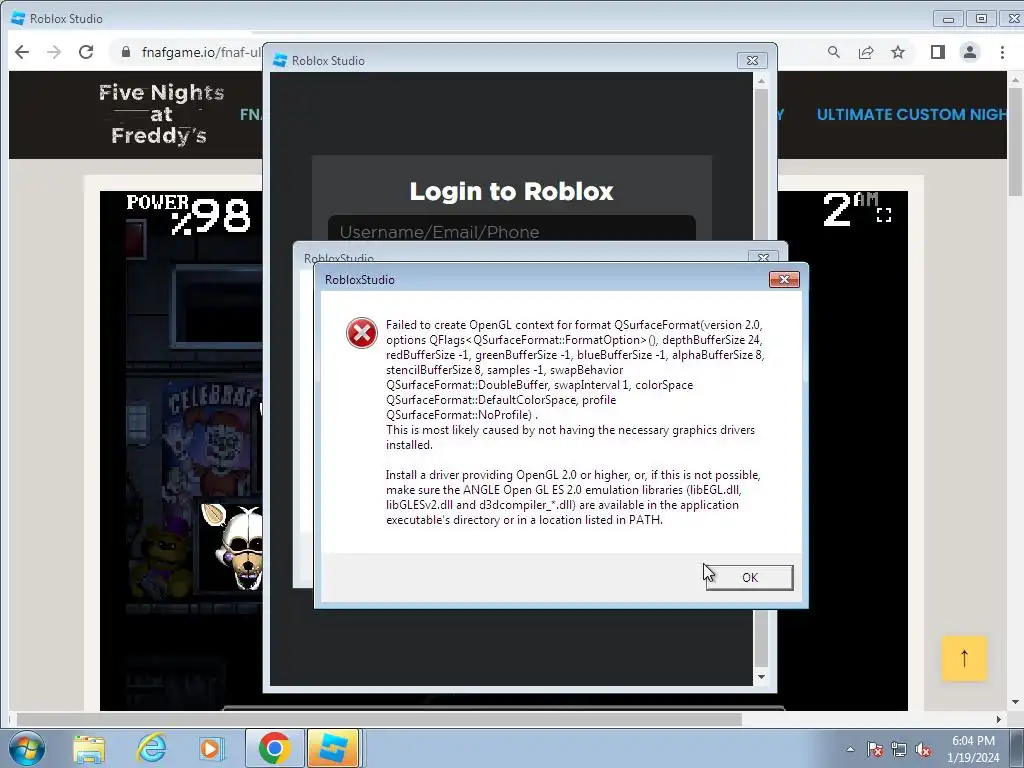Close the Roblox Studio login window
This screenshot has height=768, width=1024.
(x=752, y=60)
